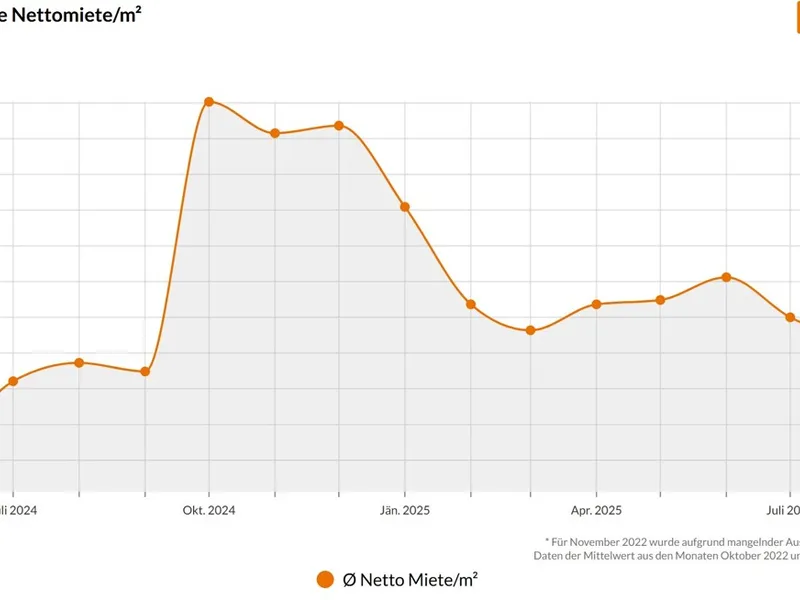Click the Apr. 2025 axis label
800x600 pixels.
point(596,511)
